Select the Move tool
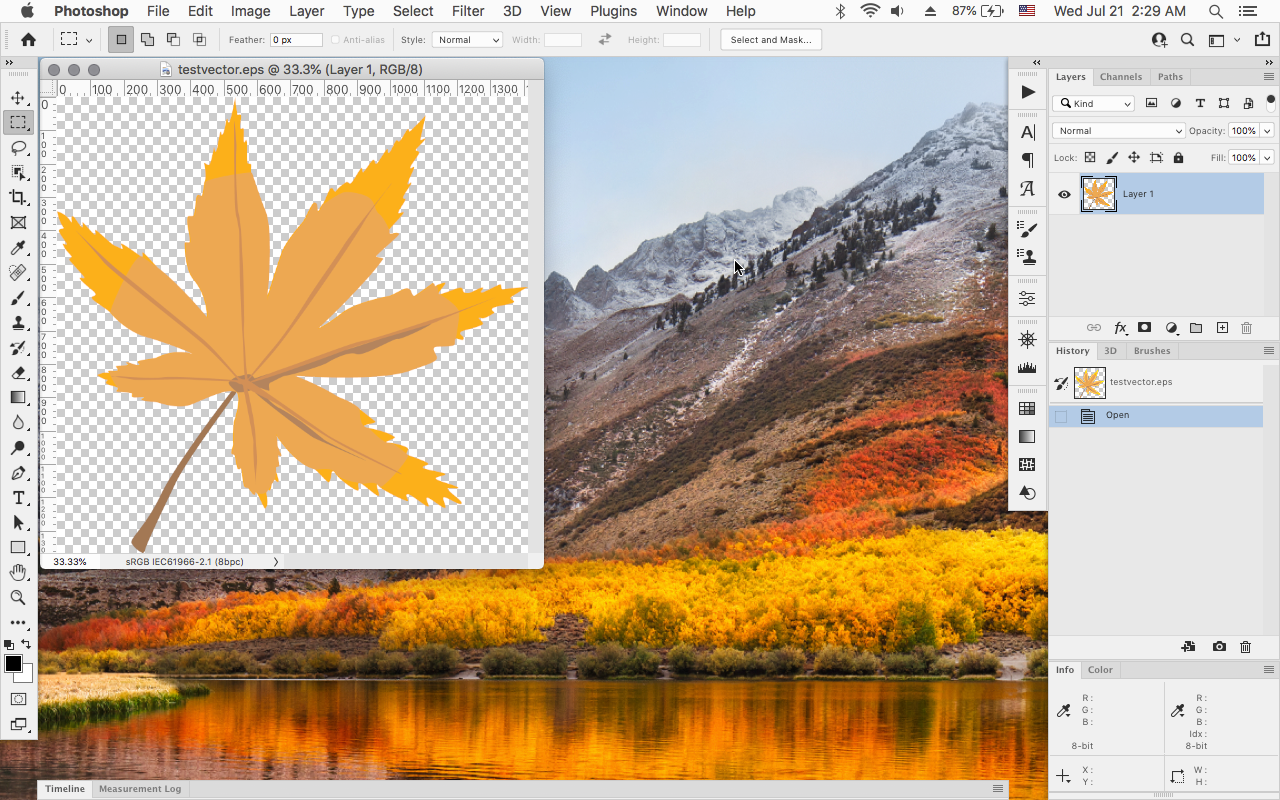The image size is (1280, 800). [x=18, y=97]
